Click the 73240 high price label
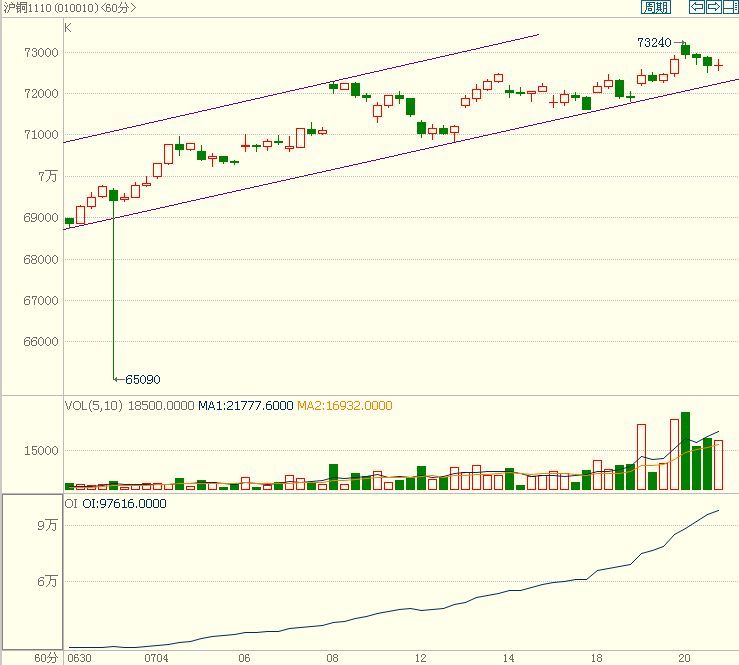739x665 pixels. pos(654,43)
